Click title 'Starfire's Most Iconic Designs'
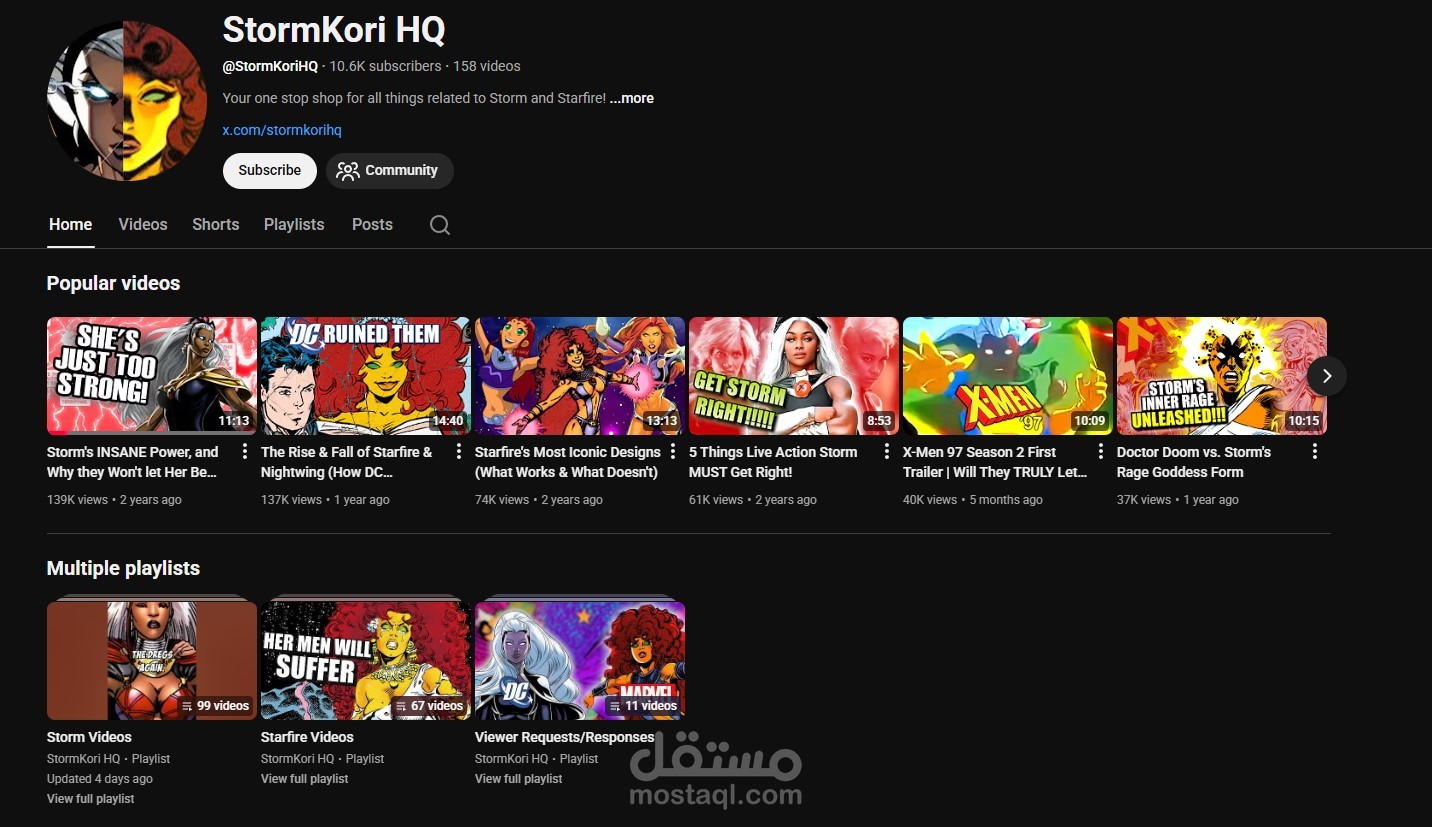The image size is (1432, 827). click(x=568, y=462)
